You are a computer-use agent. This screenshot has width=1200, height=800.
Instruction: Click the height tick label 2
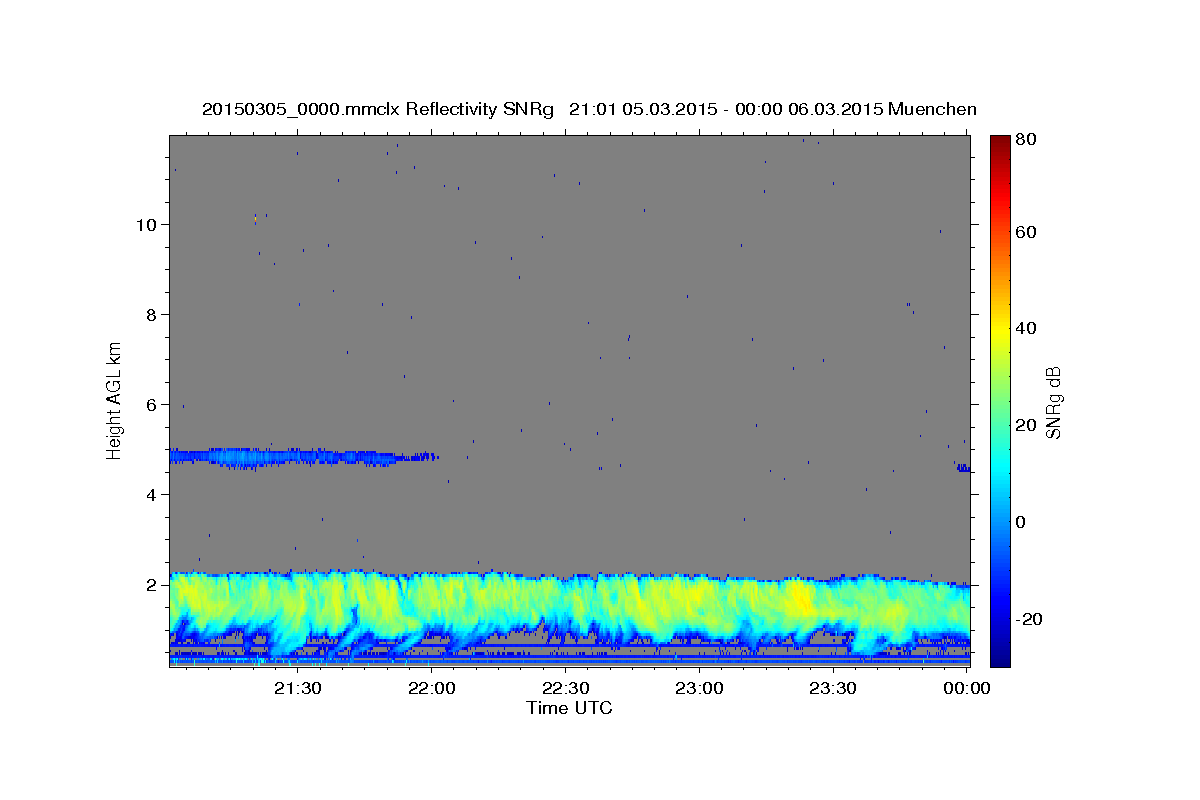(150, 585)
